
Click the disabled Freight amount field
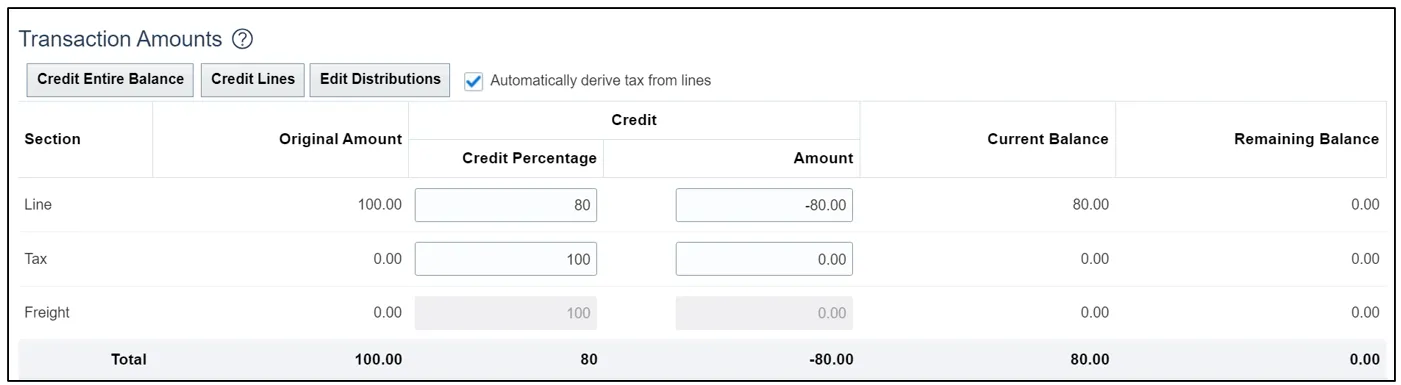pos(764,313)
